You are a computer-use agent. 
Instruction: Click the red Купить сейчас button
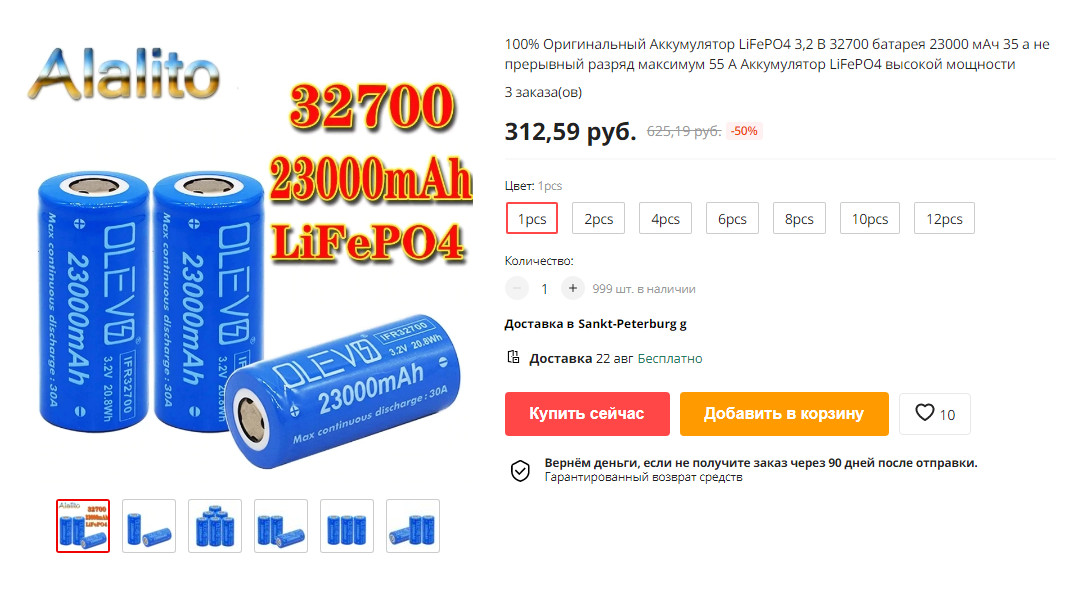tap(587, 413)
